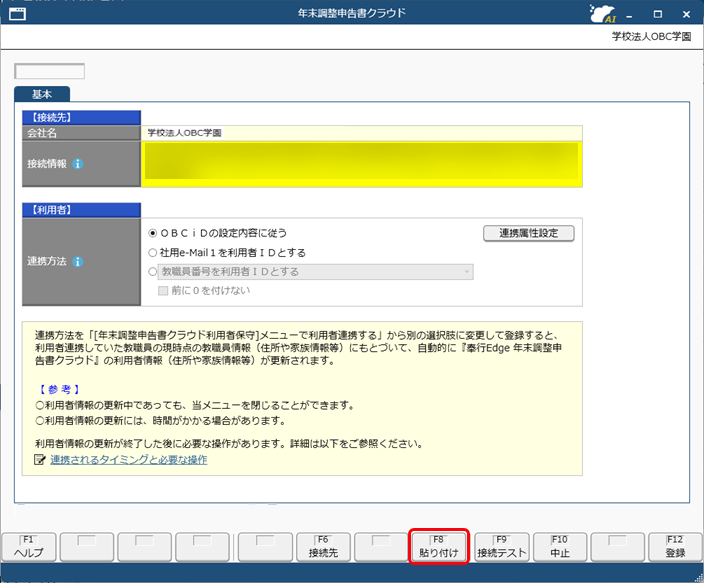This screenshot has width=704, height=583.
Task: Click the 接続情報 label text
Action: coord(47,164)
